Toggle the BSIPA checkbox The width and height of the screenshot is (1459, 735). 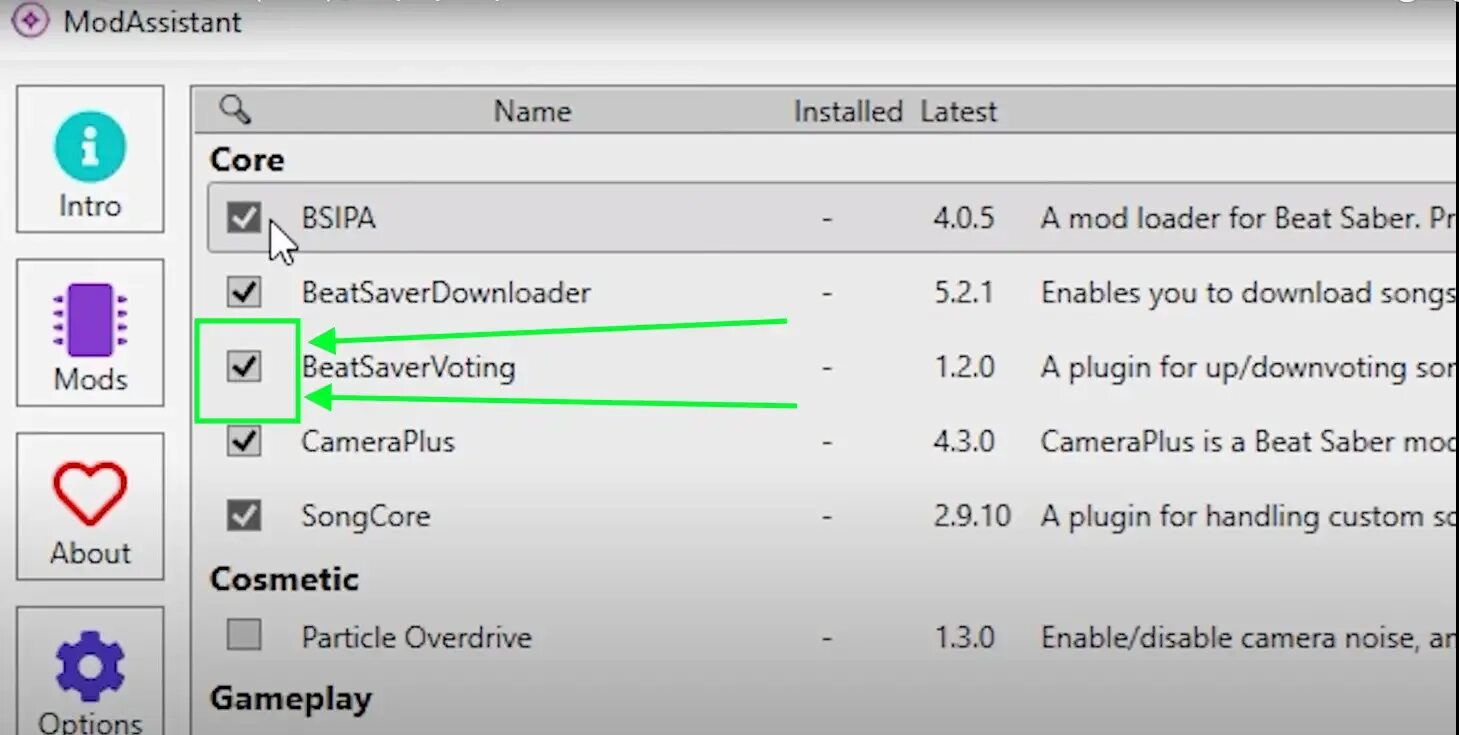pyautogui.click(x=244, y=217)
